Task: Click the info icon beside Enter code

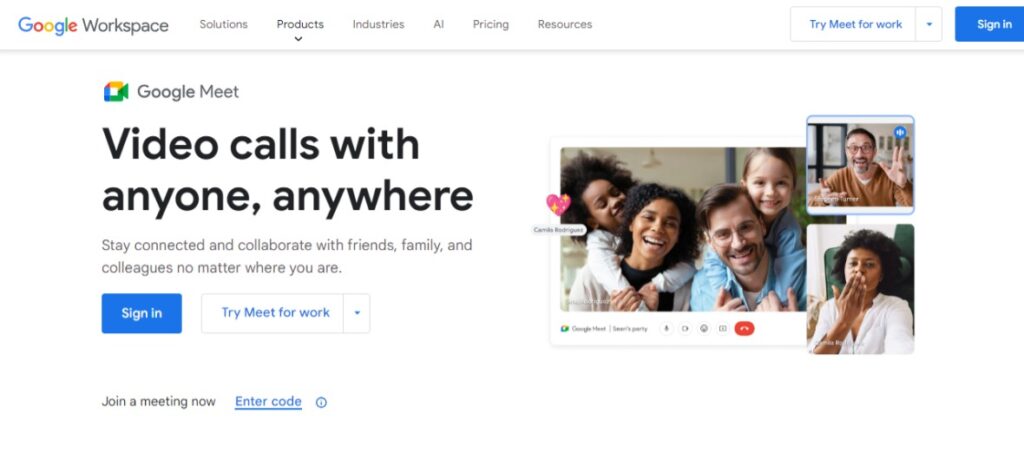Action: (x=321, y=402)
